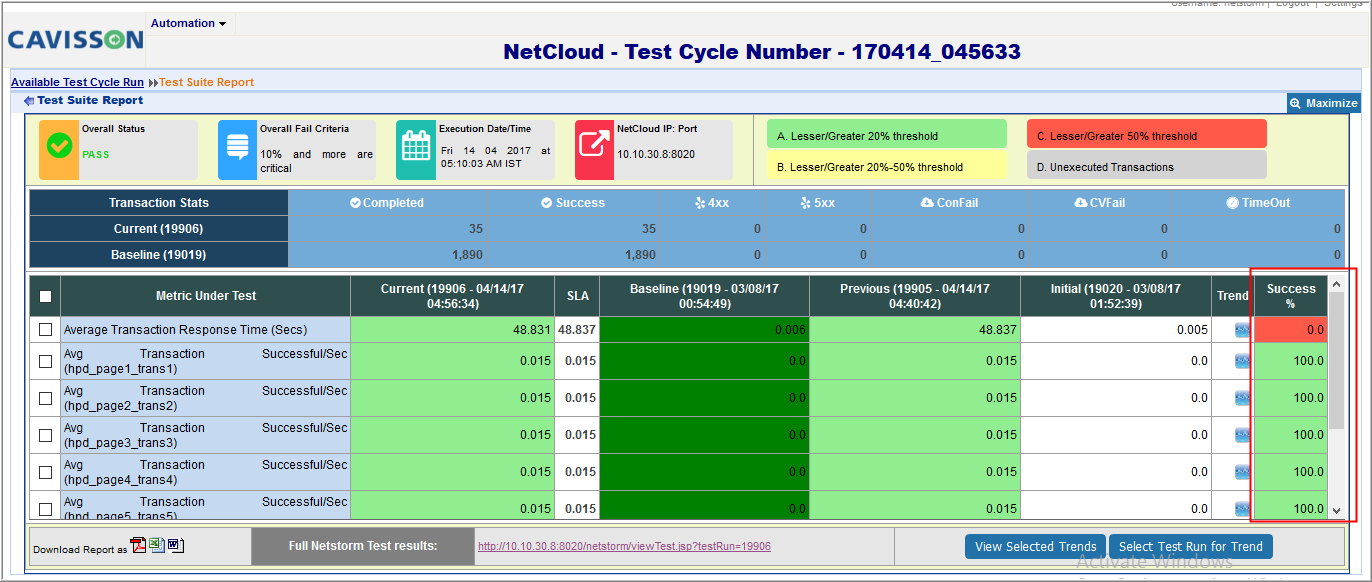Click the ConFail column header

(949, 203)
